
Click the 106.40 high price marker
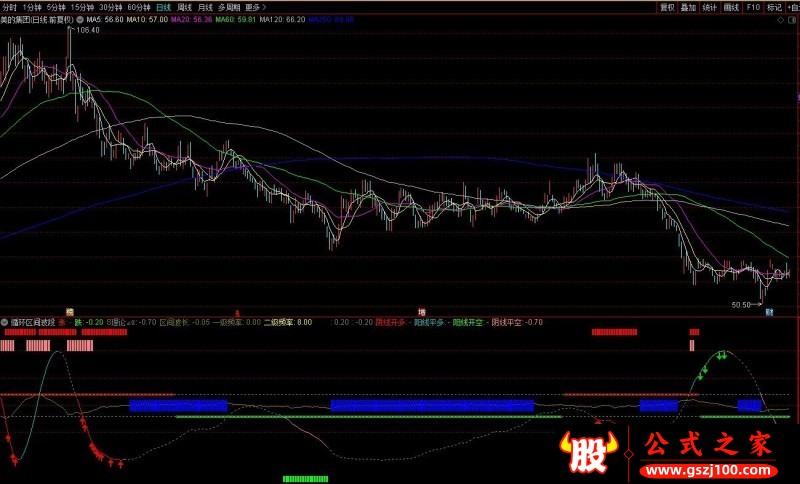87,30
